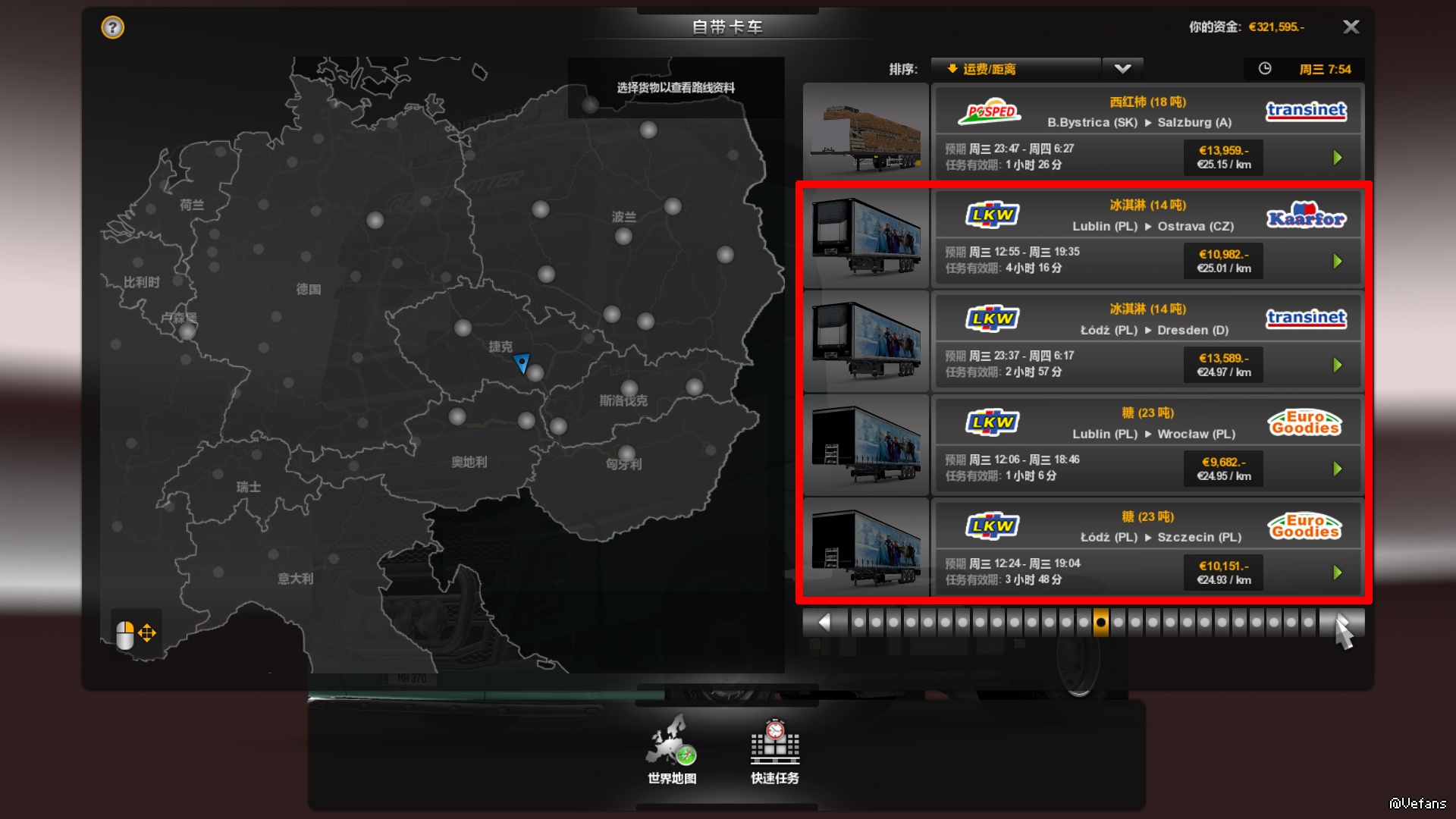Viewport: 1456px width, 819px height.
Task: Open the Quick Job (快速任务) icon
Action: tap(774, 751)
